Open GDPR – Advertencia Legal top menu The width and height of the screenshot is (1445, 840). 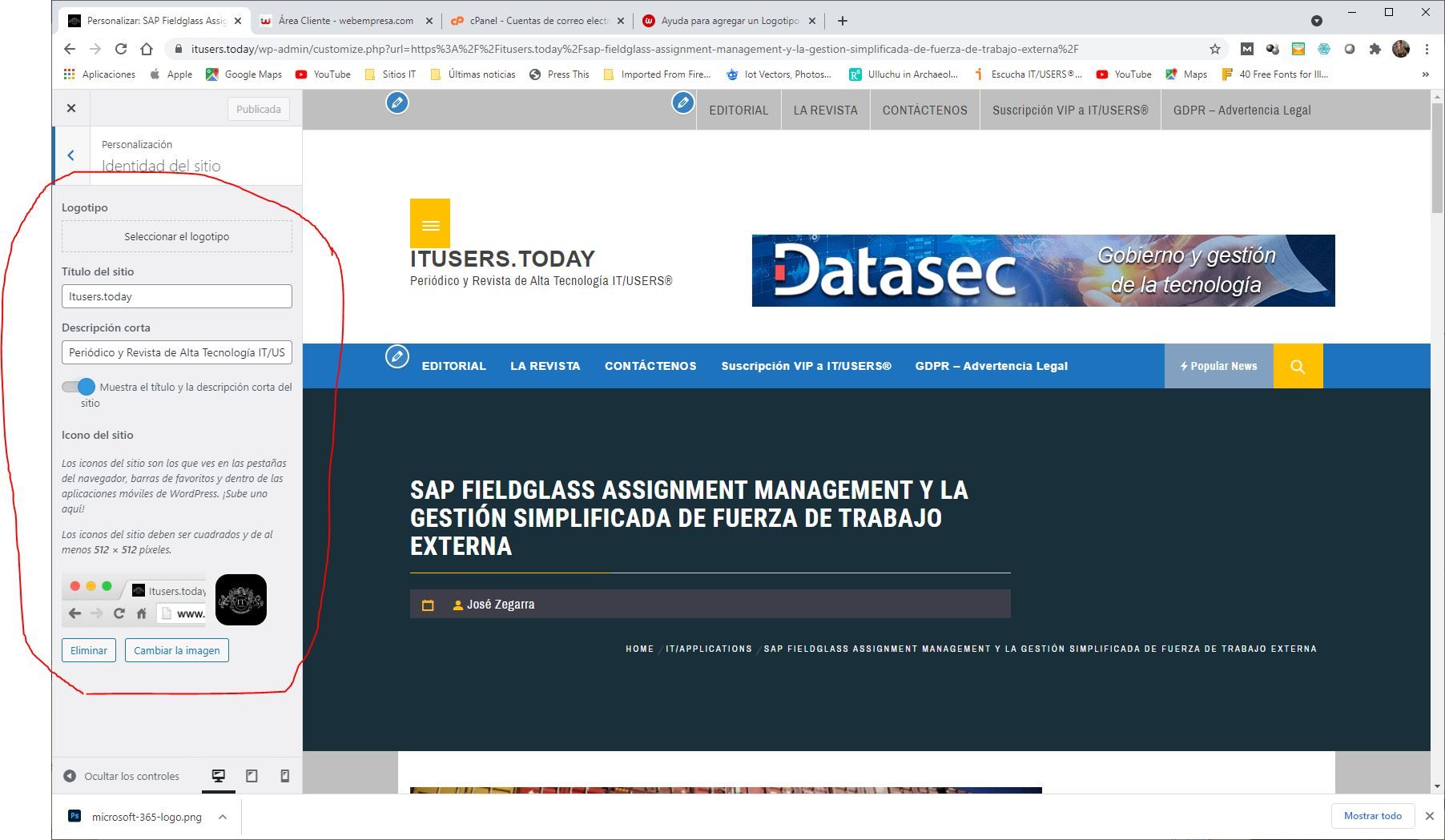[x=1242, y=111]
